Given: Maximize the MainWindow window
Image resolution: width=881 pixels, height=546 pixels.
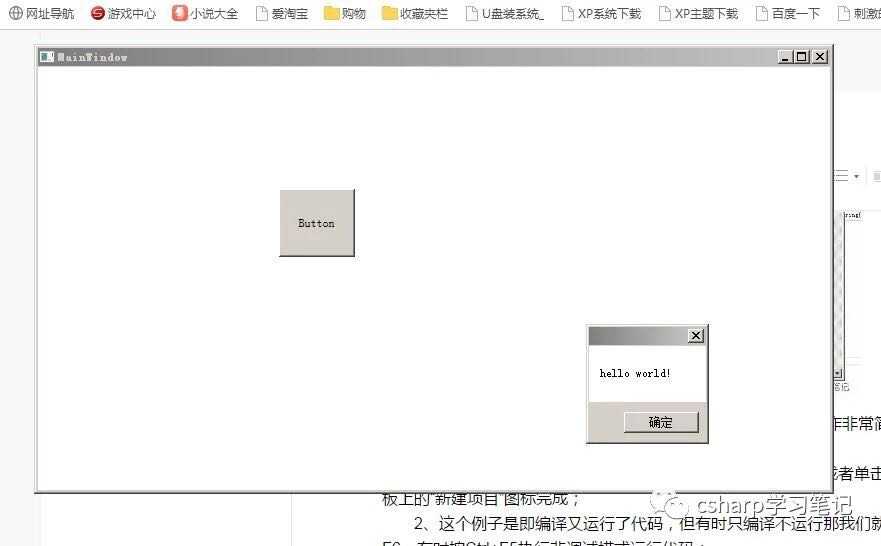Looking at the screenshot, I should 802,57.
